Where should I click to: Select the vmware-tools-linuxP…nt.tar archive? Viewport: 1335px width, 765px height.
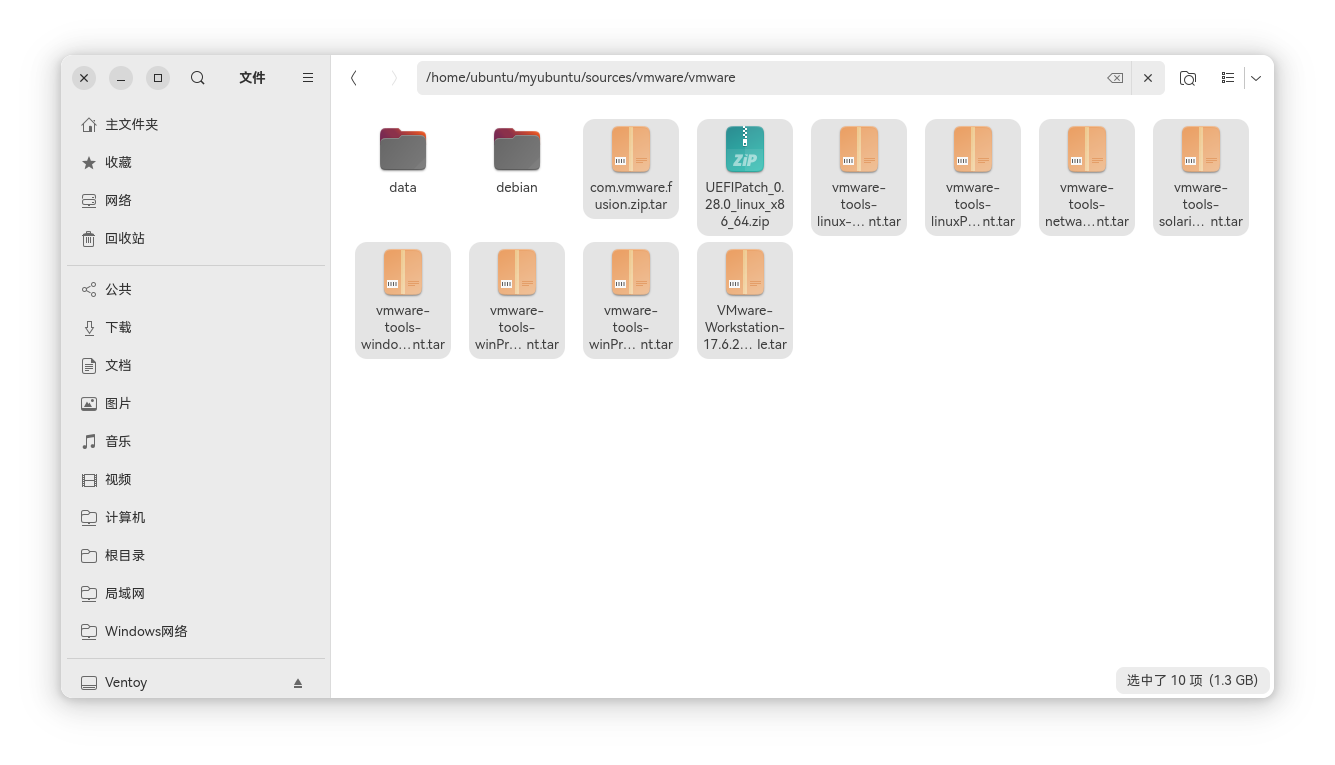(973, 178)
